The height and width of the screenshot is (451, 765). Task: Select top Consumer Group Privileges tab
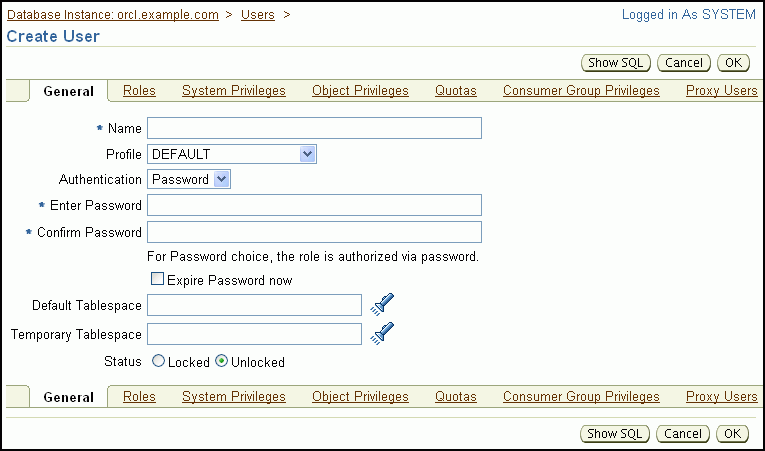tap(581, 91)
